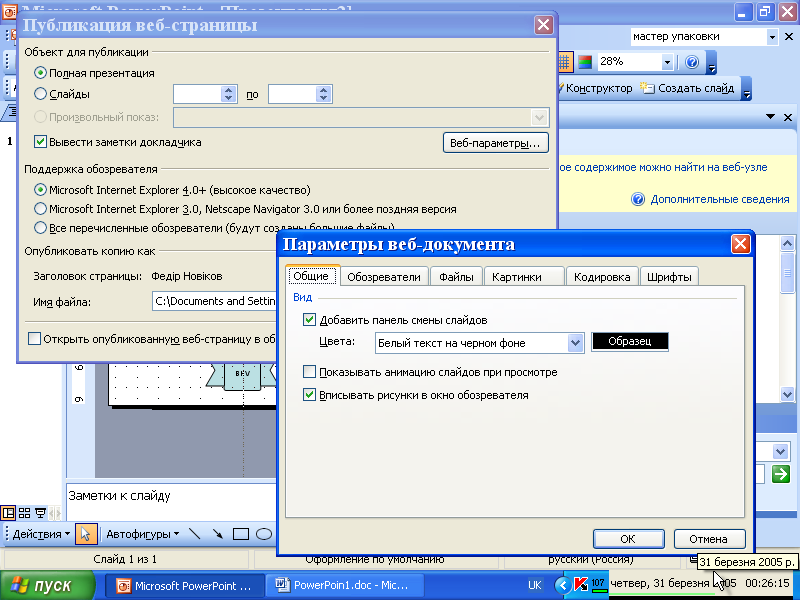800x600 pixels.
Task: Click the 107 tray indicator icon
Action: [598, 584]
